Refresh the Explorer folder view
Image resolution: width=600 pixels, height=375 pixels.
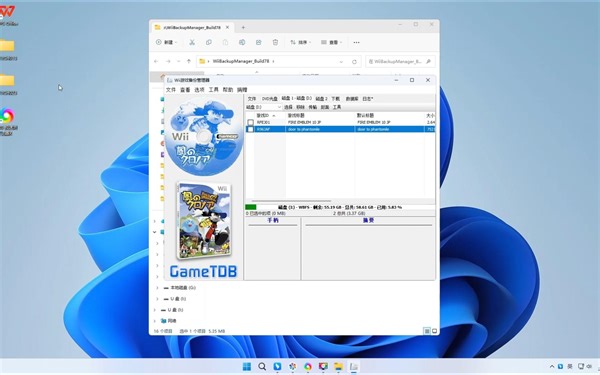click(x=354, y=62)
